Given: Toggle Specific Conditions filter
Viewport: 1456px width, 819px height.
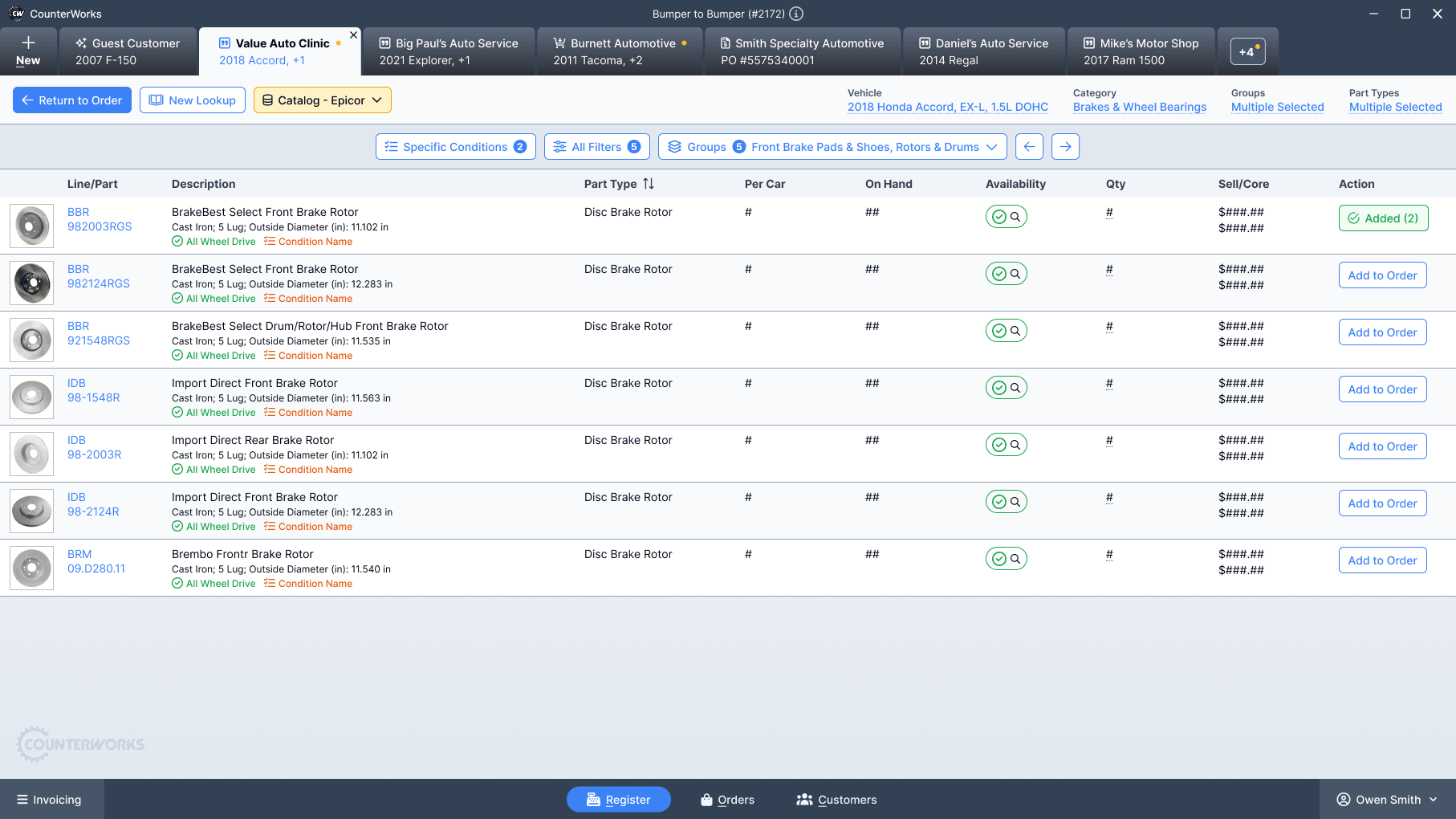Looking at the screenshot, I should 455,147.
